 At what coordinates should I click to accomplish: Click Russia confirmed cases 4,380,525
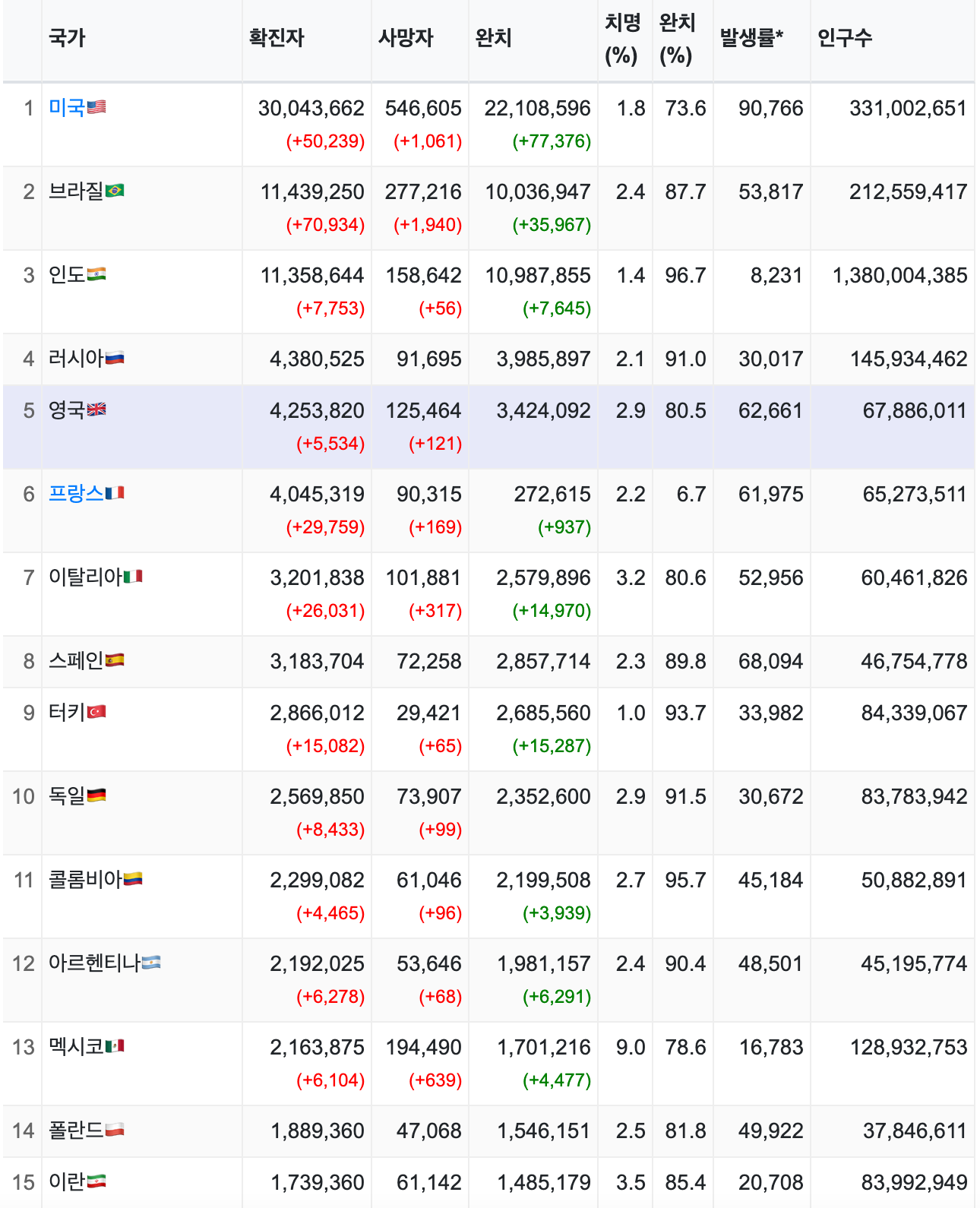(318, 359)
